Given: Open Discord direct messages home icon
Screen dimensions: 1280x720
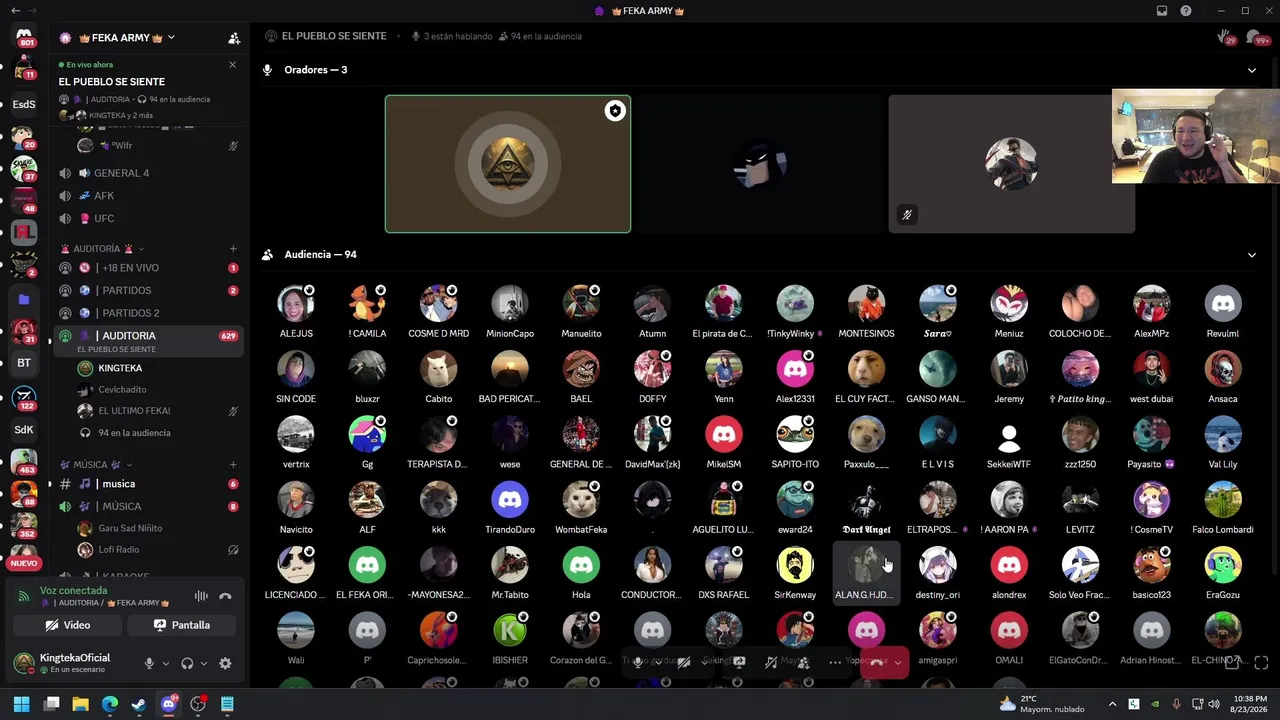Looking at the screenshot, I should [24, 37].
